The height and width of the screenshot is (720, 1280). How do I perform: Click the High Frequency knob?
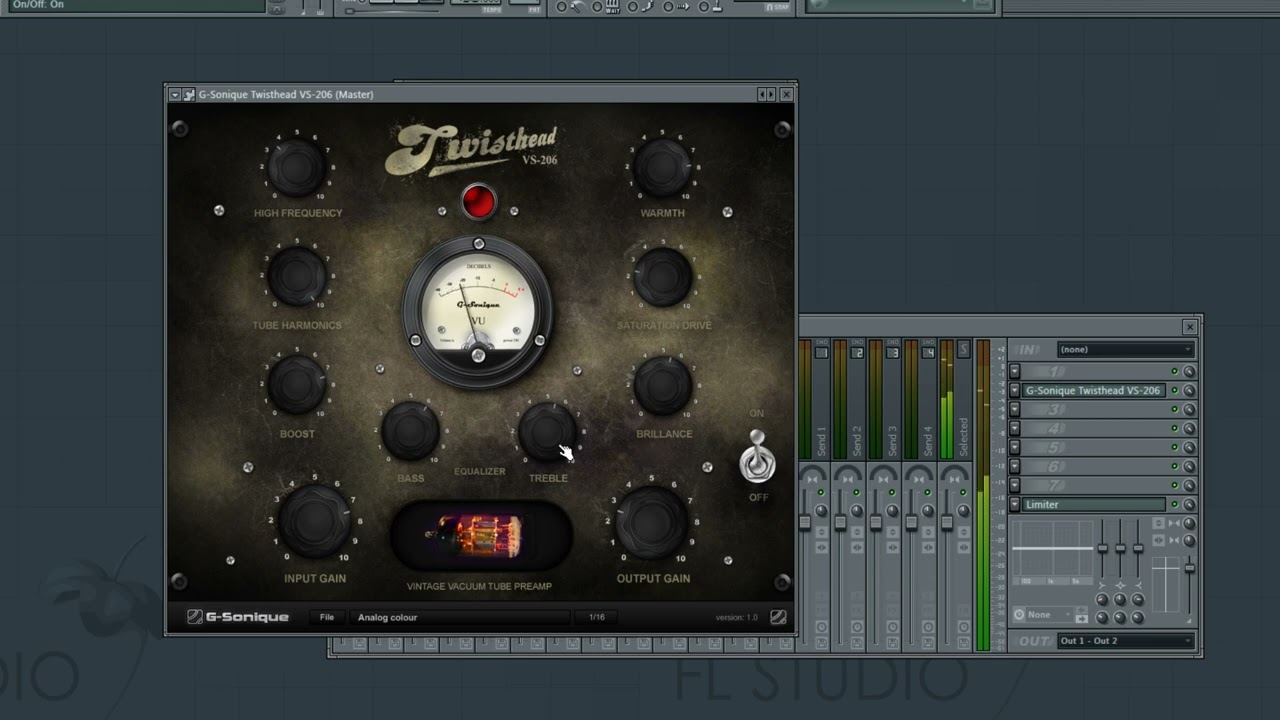(x=297, y=167)
